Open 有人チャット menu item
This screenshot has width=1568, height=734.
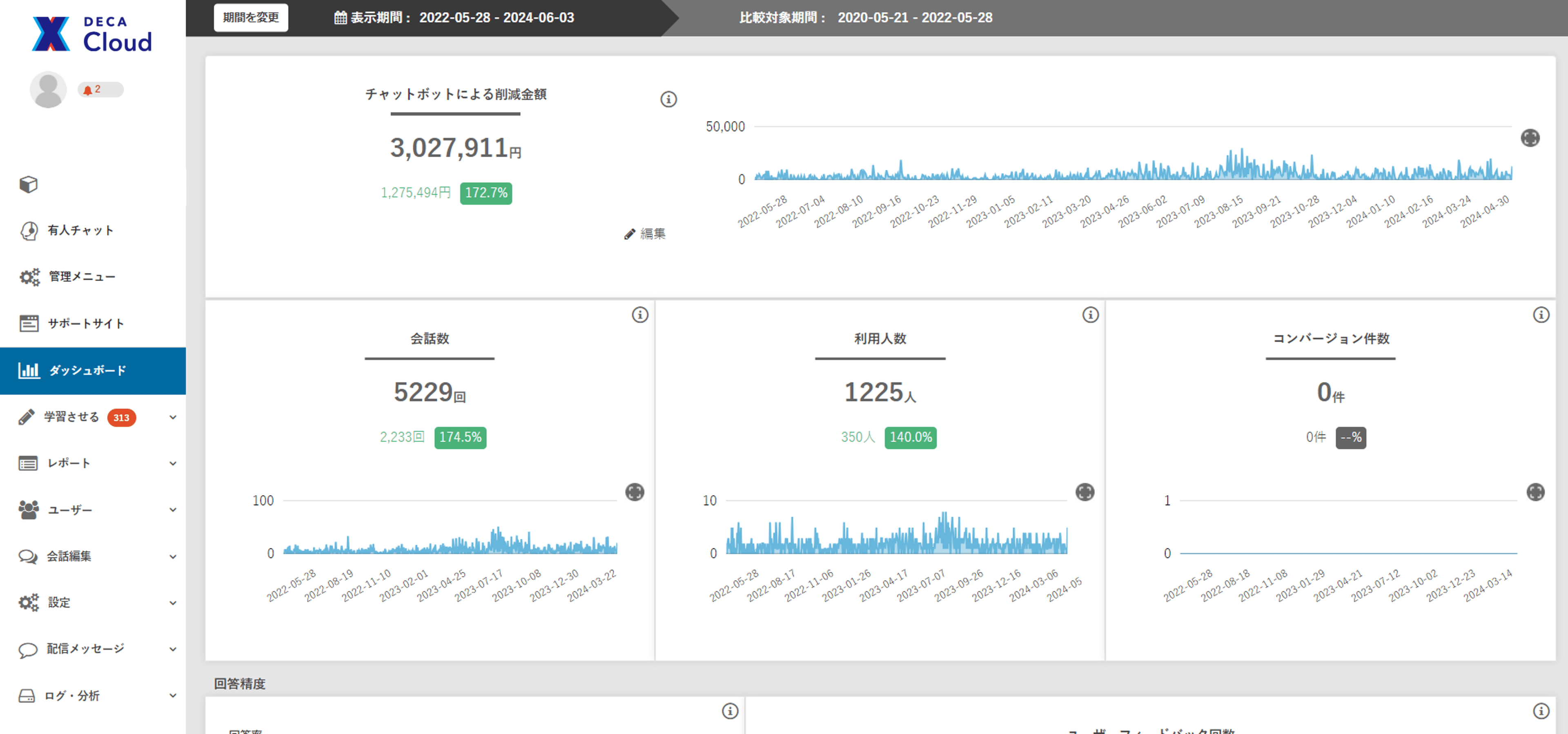[93, 231]
